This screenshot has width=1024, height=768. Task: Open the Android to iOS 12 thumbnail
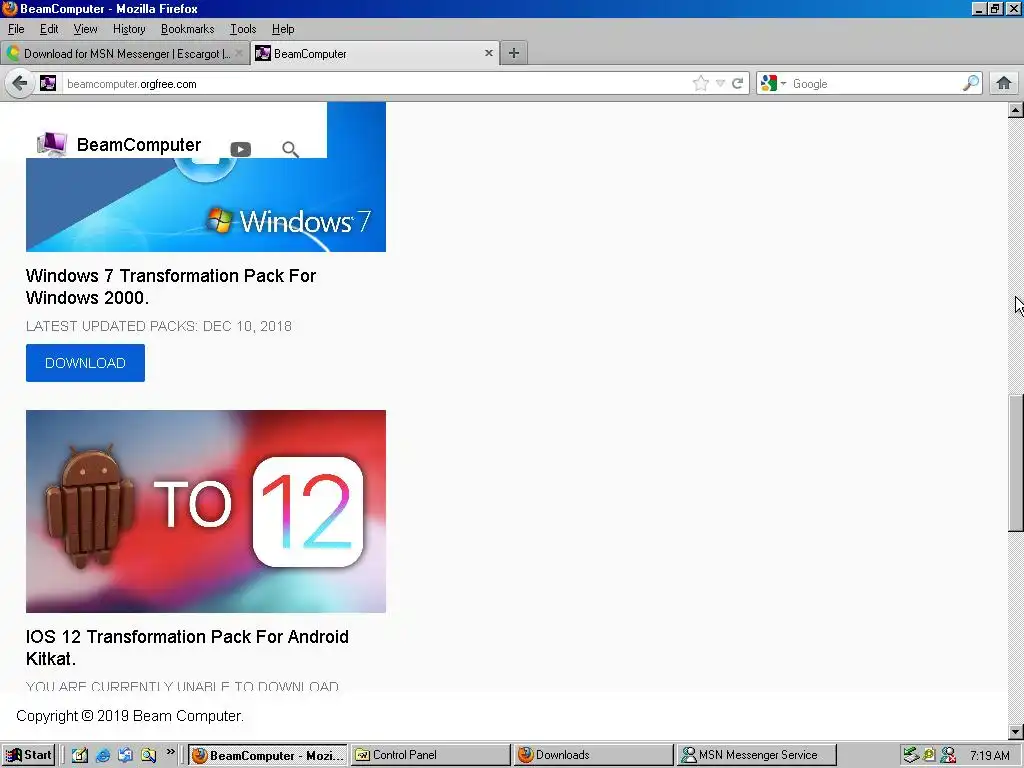tap(206, 511)
